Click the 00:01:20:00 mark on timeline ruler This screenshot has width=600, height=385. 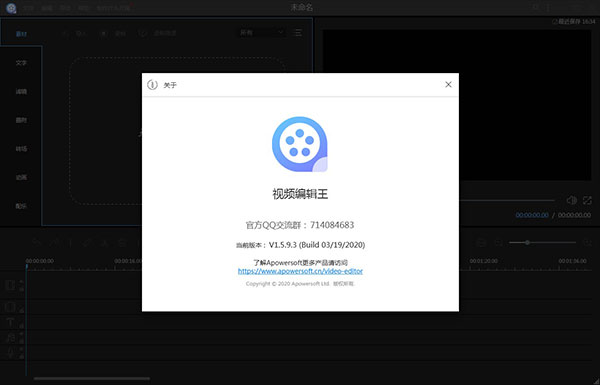pos(484,261)
